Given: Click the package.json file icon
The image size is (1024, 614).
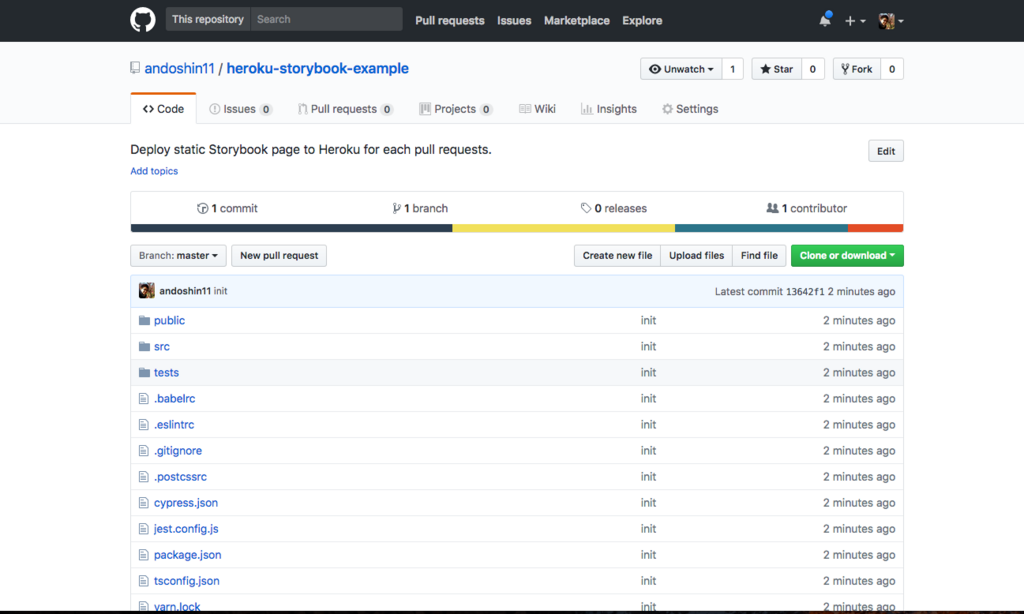Looking at the screenshot, I should point(144,555).
